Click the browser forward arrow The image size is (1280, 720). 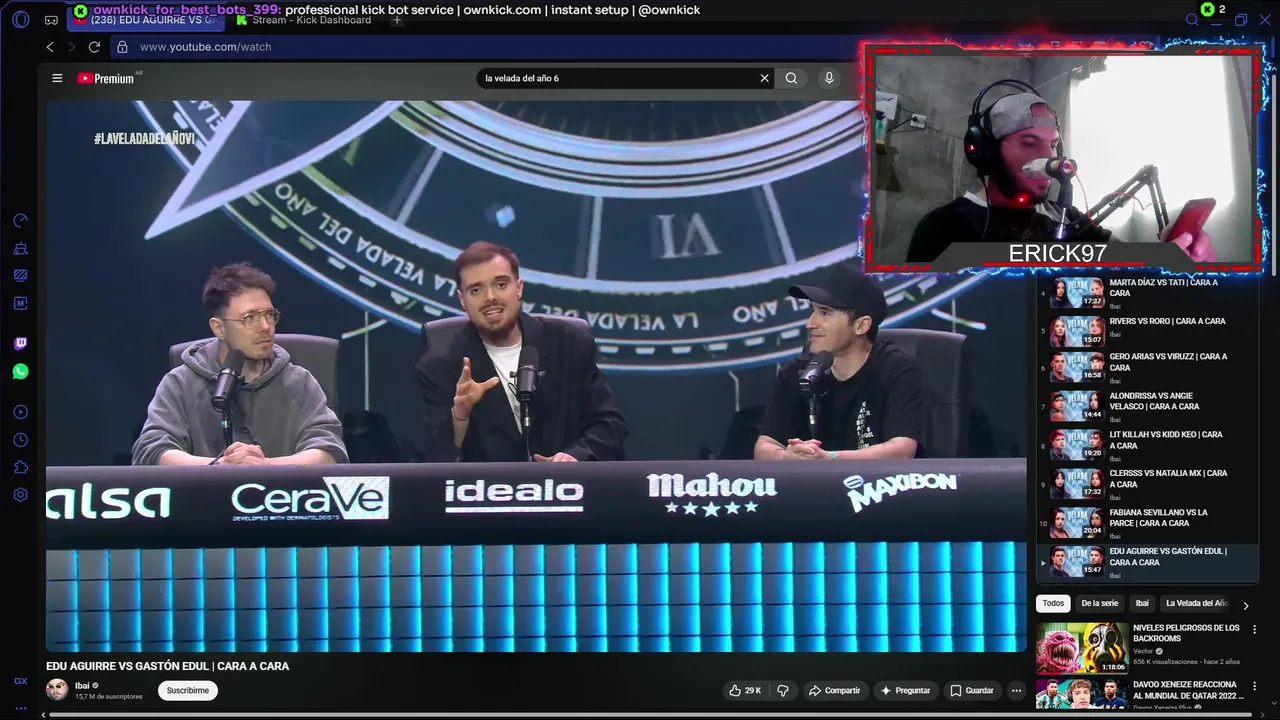click(72, 47)
